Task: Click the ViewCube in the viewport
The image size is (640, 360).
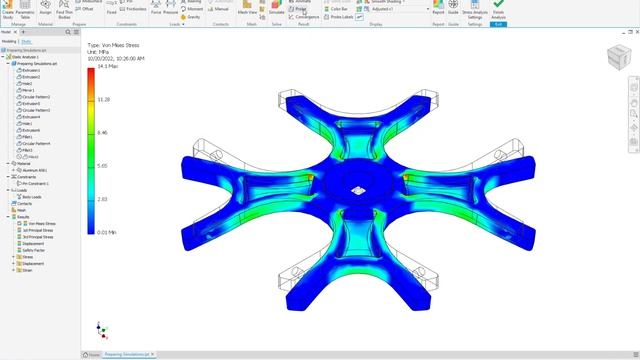Action: [619, 57]
